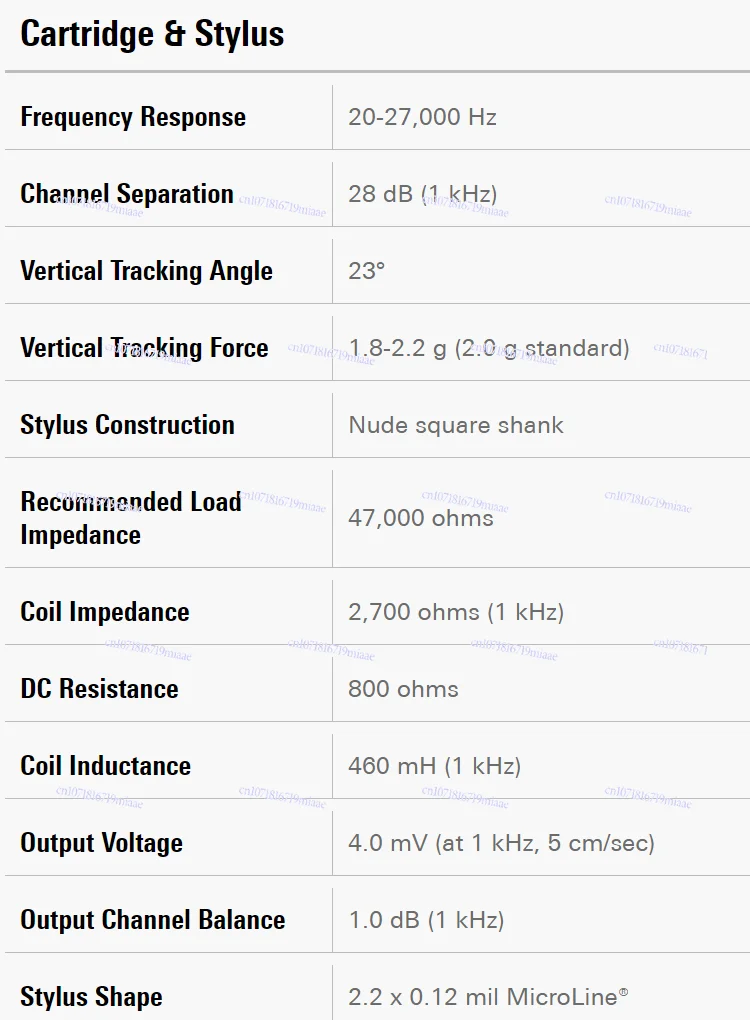Select the Stylus Construction label
The width and height of the screenshot is (750, 1020).
coord(127,425)
